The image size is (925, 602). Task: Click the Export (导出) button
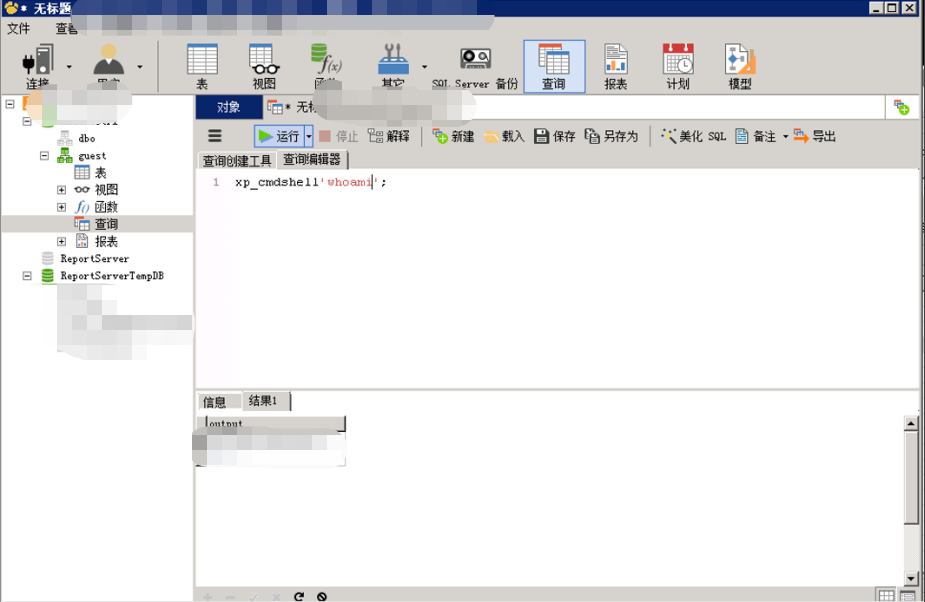pyautogui.click(x=815, y=136)
